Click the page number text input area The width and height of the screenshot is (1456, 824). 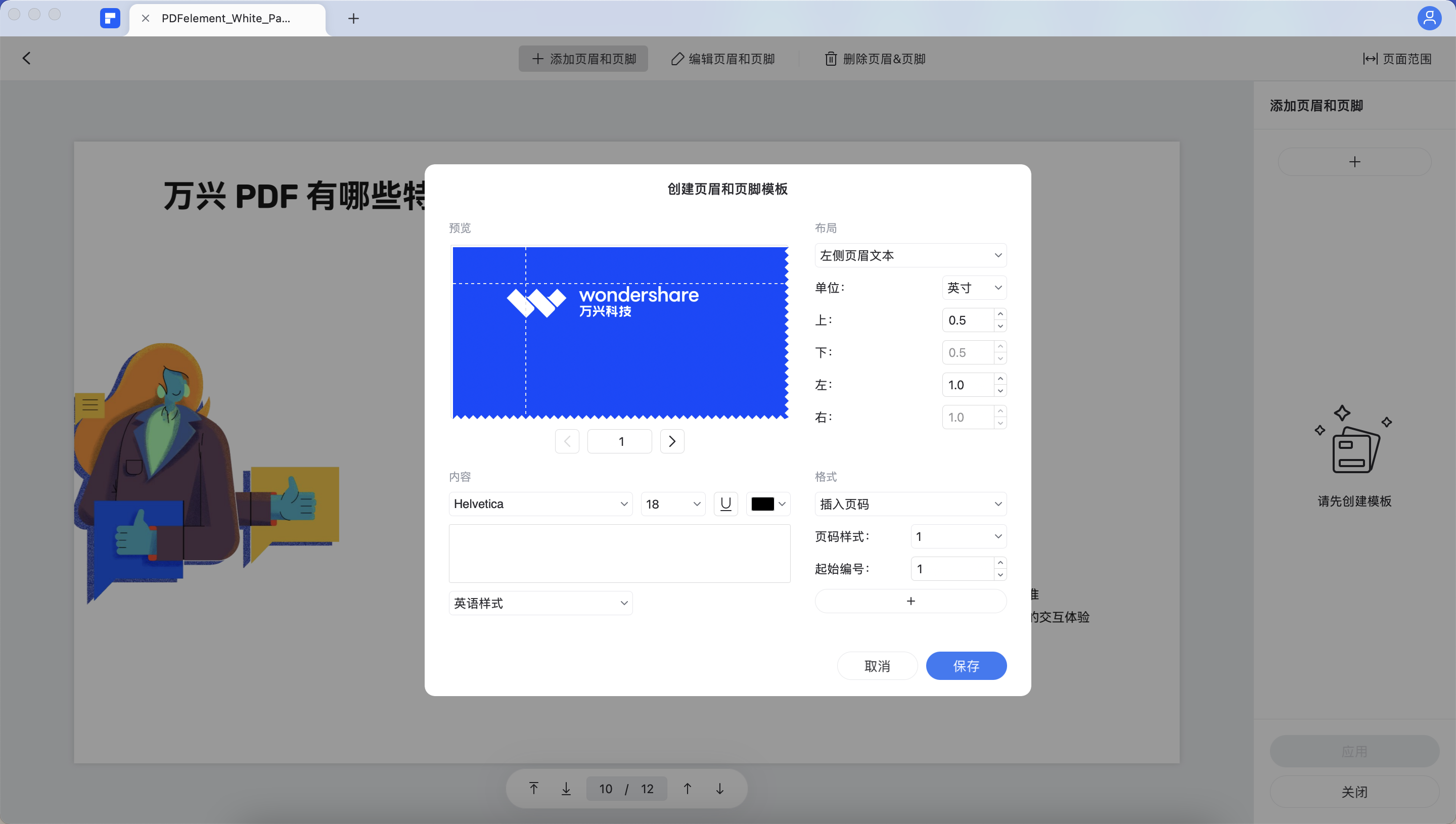pyautogui.click(x=620, y=441)
